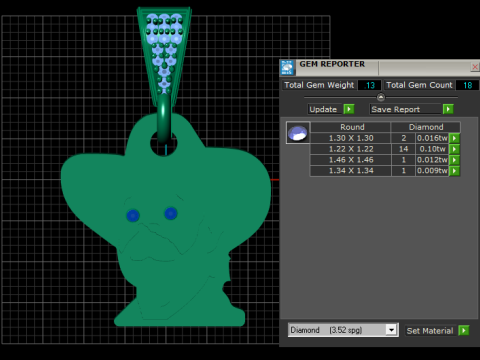
Task: Click the Update label
Action: [x=323, y=109]
